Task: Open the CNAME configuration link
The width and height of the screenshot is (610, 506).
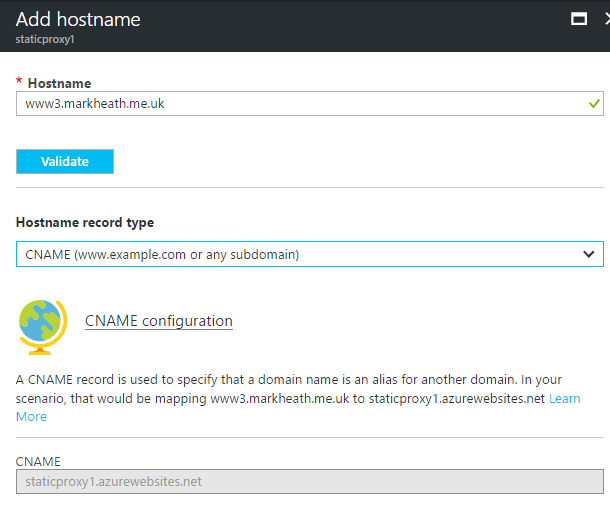Action: pos(159,321)
